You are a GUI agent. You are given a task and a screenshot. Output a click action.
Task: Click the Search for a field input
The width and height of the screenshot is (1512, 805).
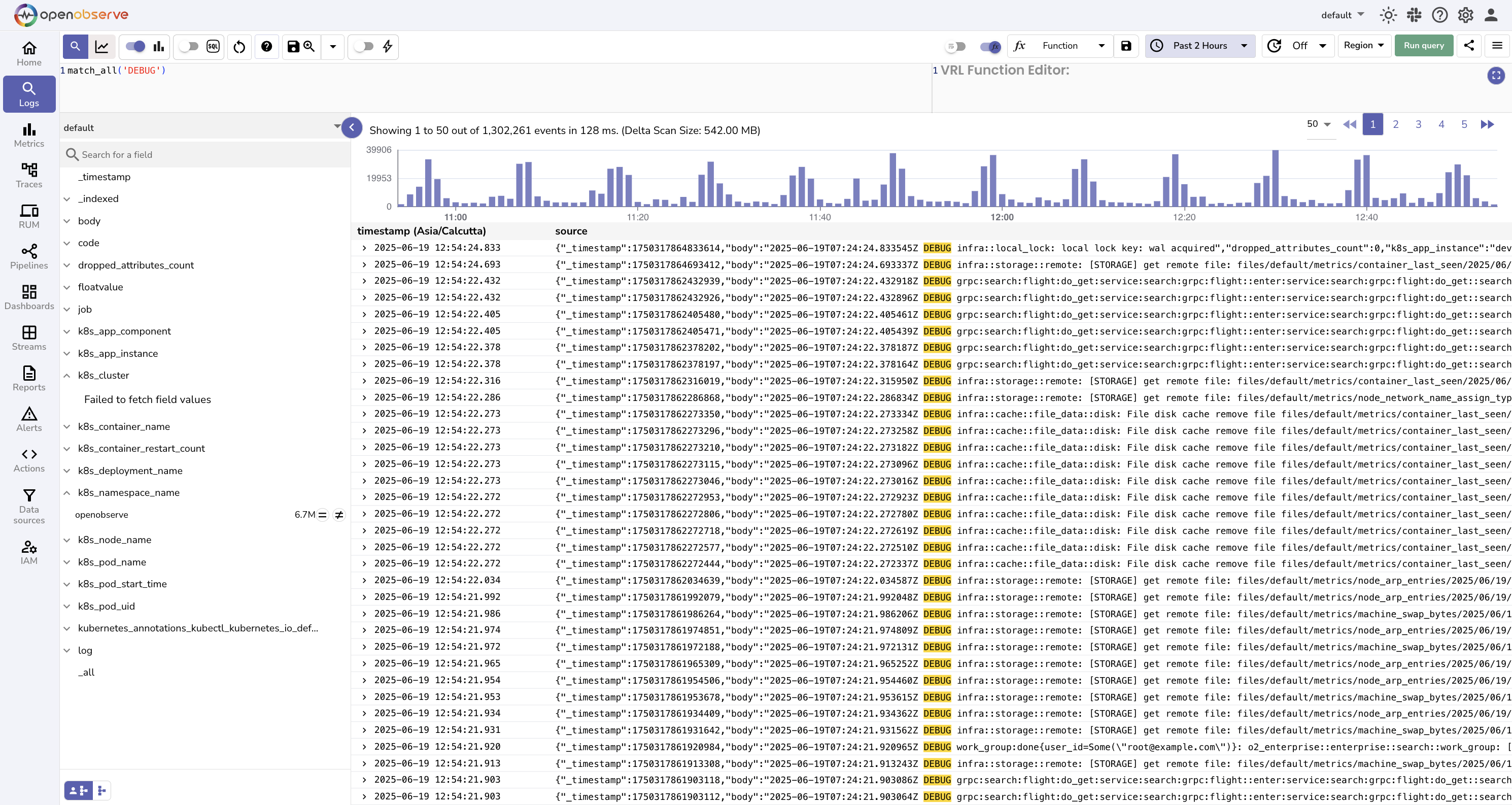point(205,154)
